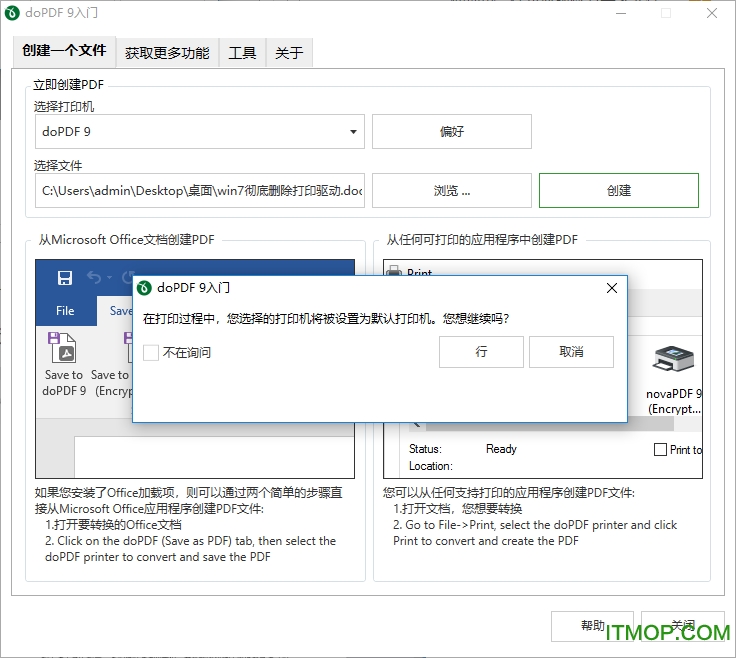This screenshot has height=658, width=736.
Task: Open the 关于 tab
Action: (289, 53)
